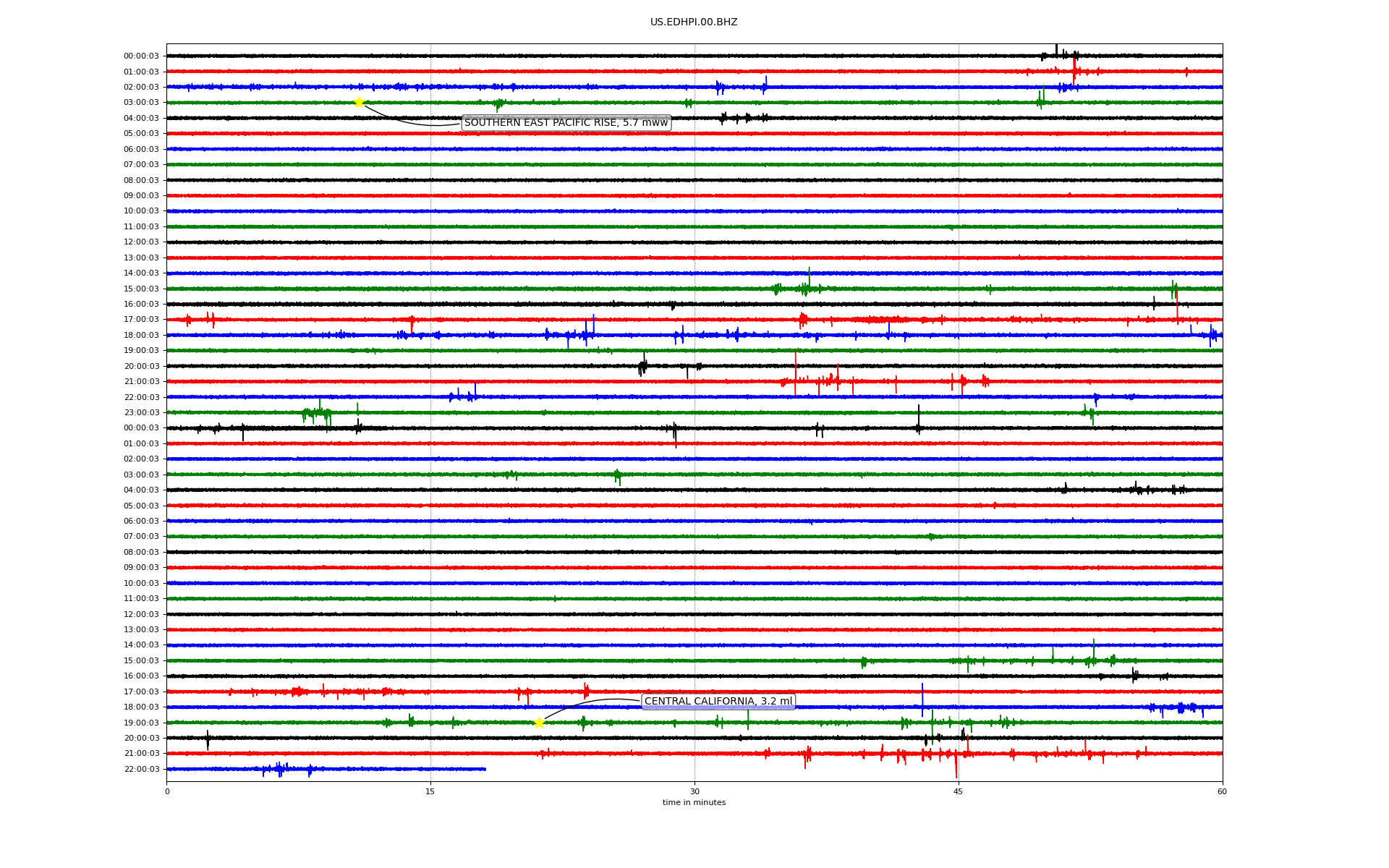Click the 60 tick label on the time axis

tap(1222, 791)
